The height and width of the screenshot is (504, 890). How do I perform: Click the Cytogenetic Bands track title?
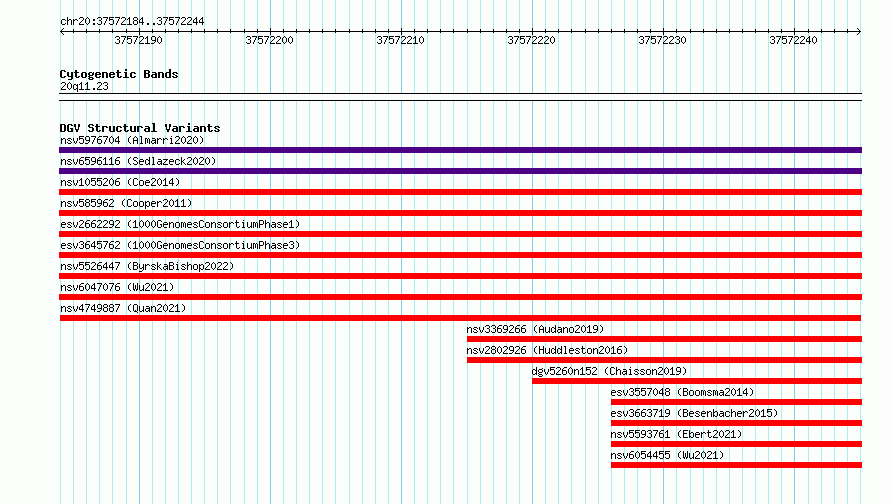click(119, 74)
